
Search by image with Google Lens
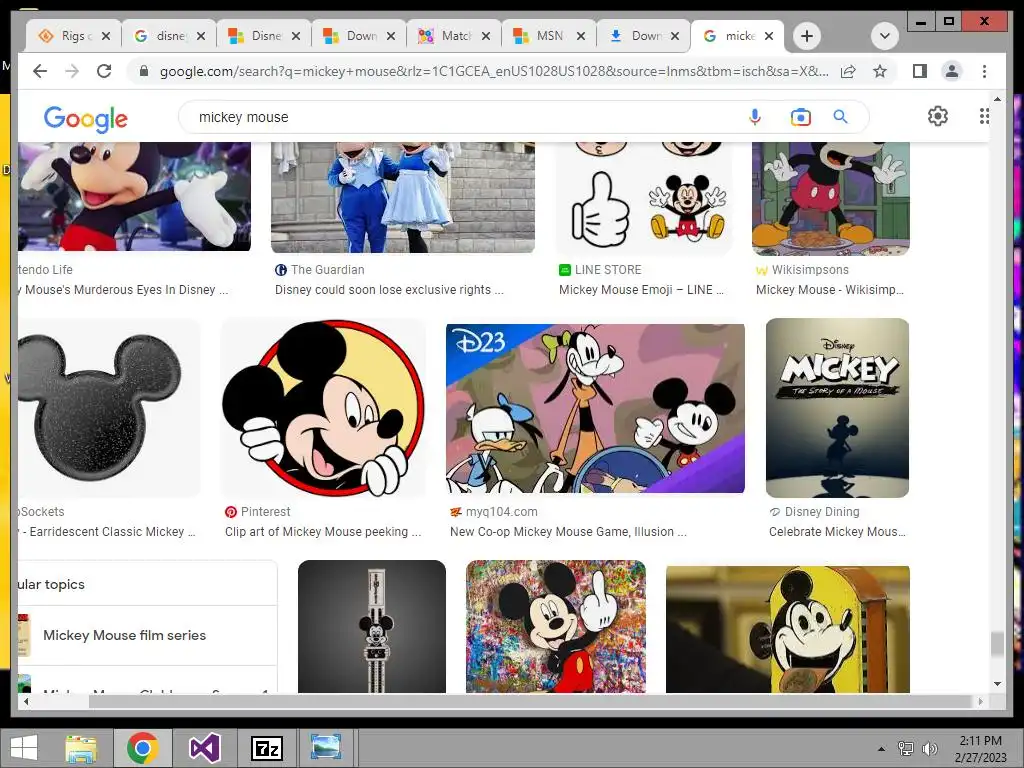pyautogui.click(x=800, y=117)
